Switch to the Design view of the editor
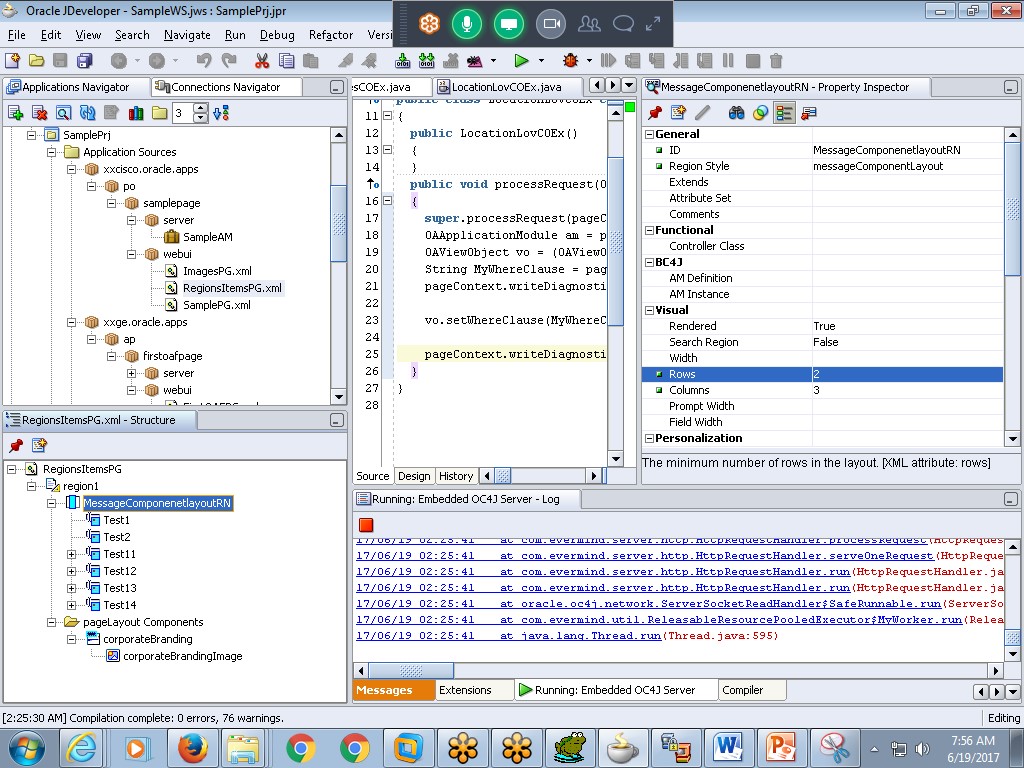Image resolution: width=1024 pixels, height=768 pixels. [414, 476]
